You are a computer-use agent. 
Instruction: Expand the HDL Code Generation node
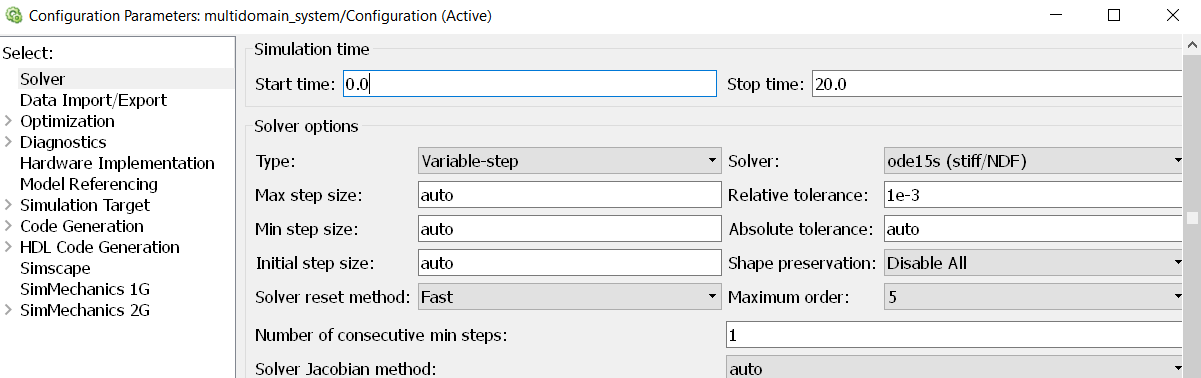pyautogui.click(x=8, y=247)
